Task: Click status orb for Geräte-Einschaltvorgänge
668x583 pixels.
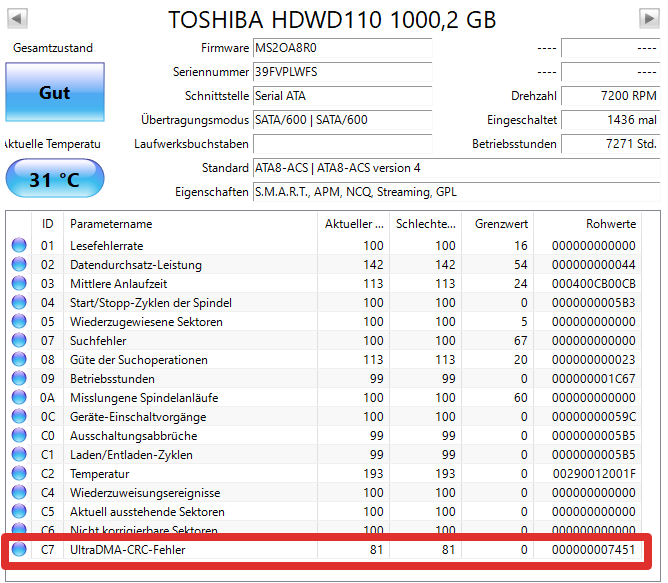Action: click(x=19, y=416)
